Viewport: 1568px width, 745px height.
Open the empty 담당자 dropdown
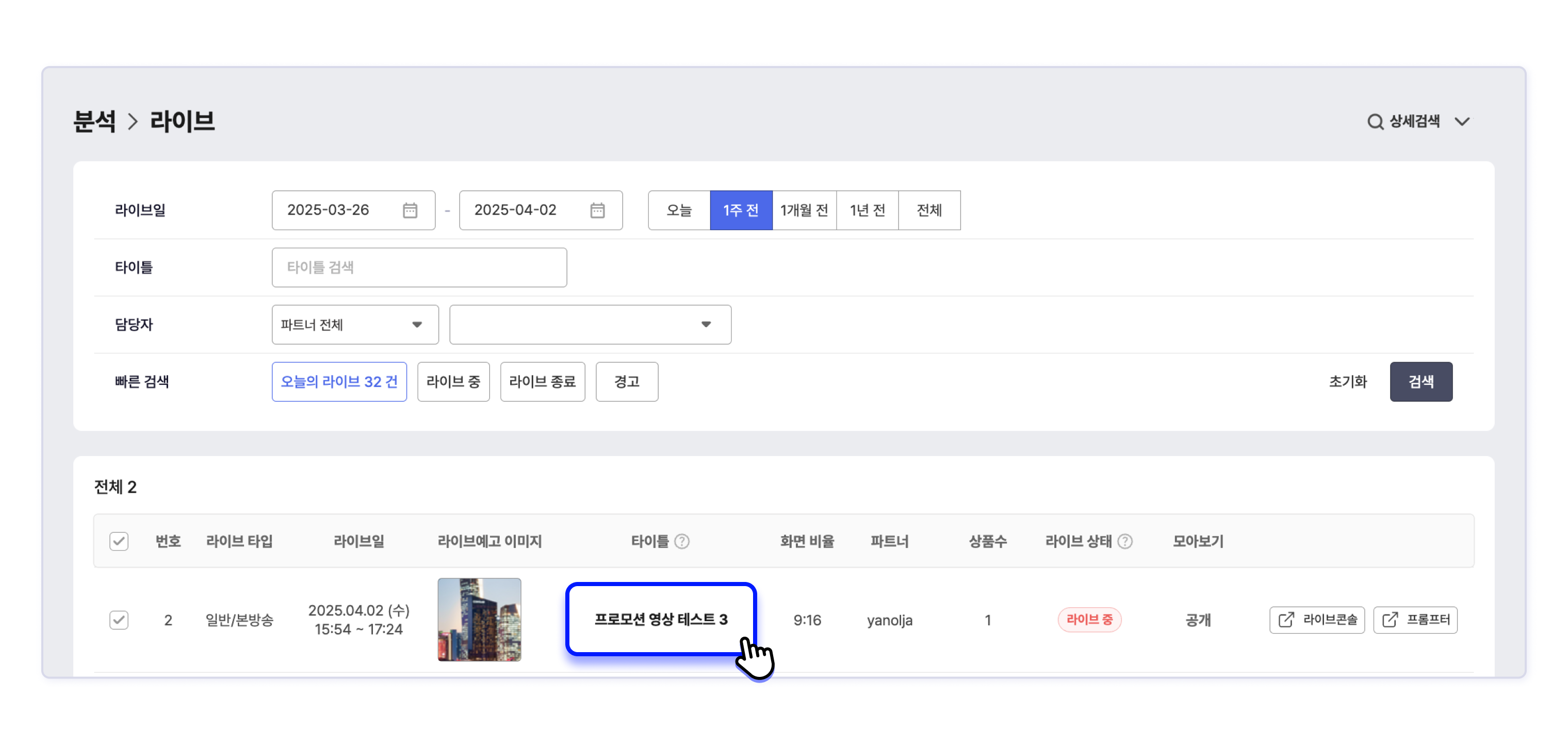click(590, 325)
